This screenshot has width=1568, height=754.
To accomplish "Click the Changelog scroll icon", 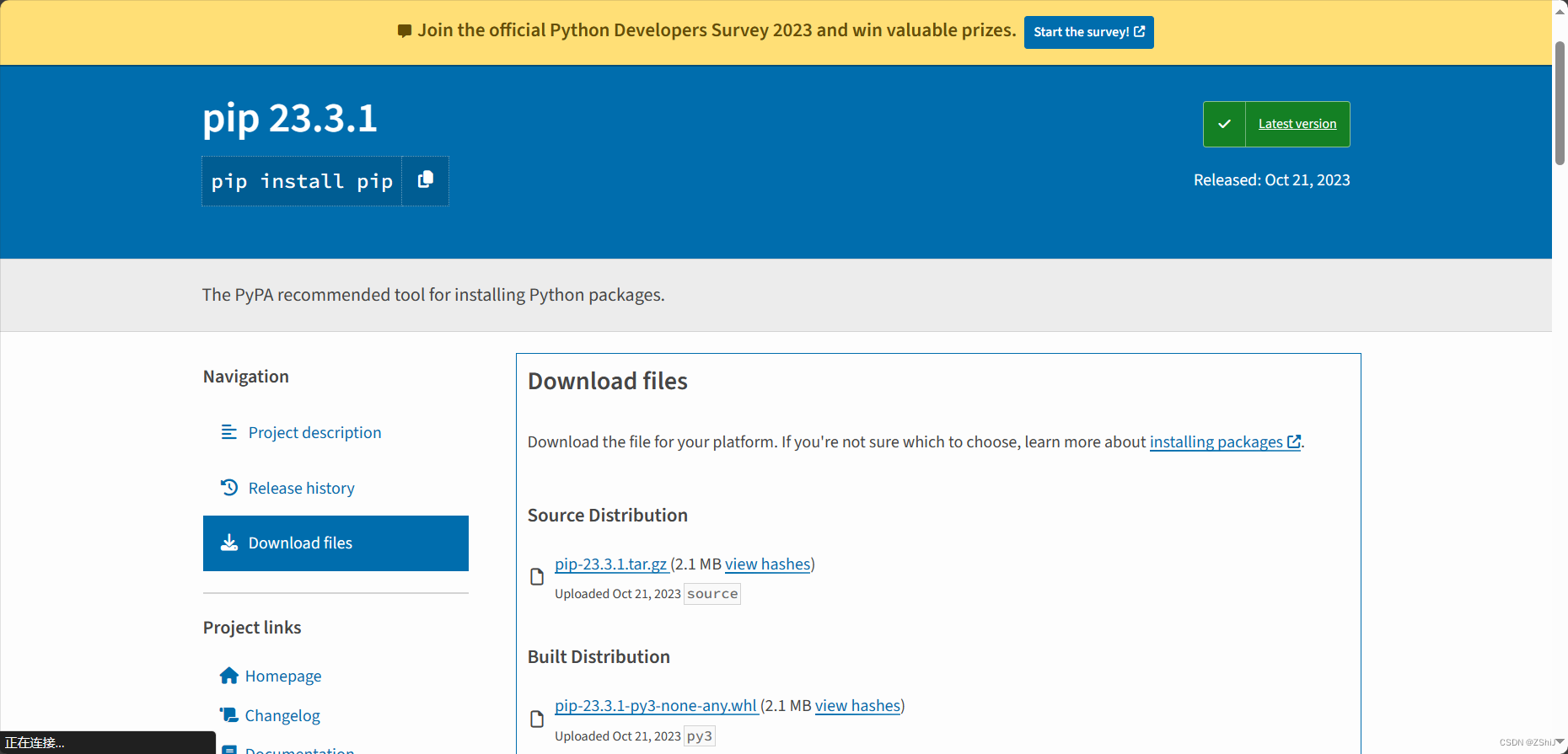I will click(228, 715).
